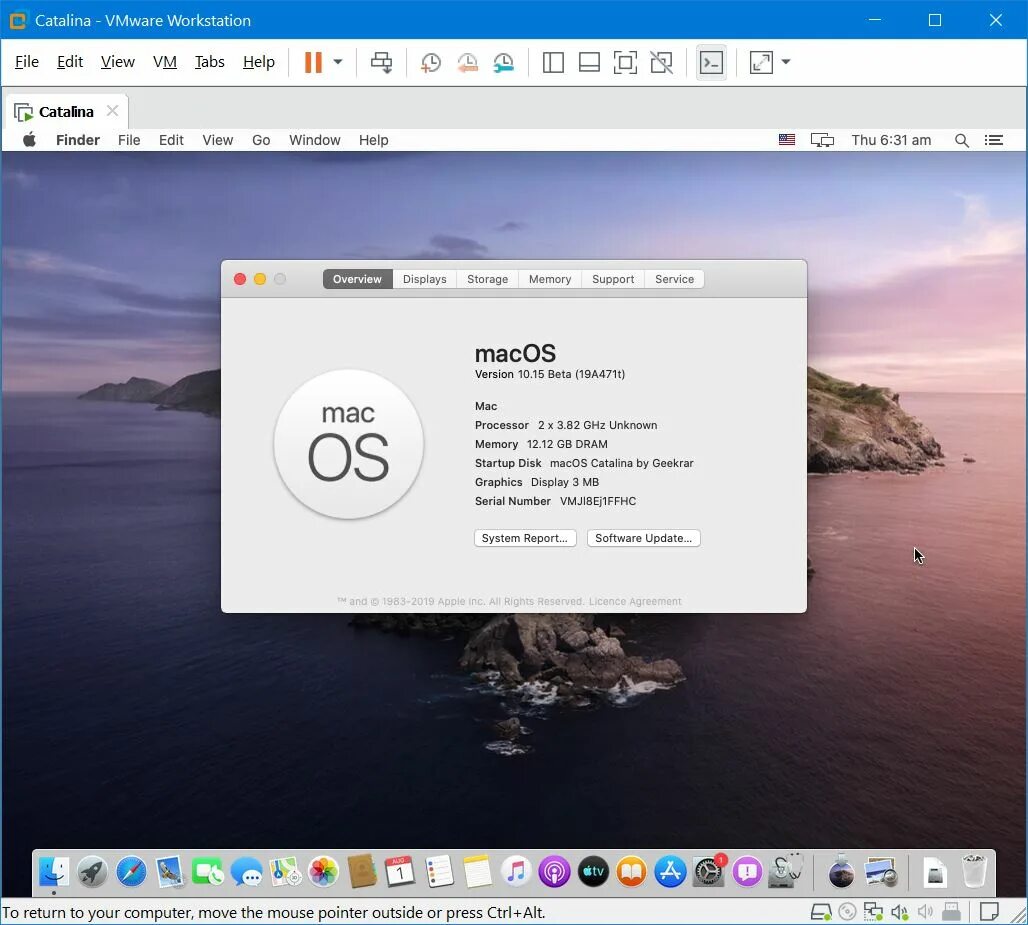Open Finder from the dock

54,872
